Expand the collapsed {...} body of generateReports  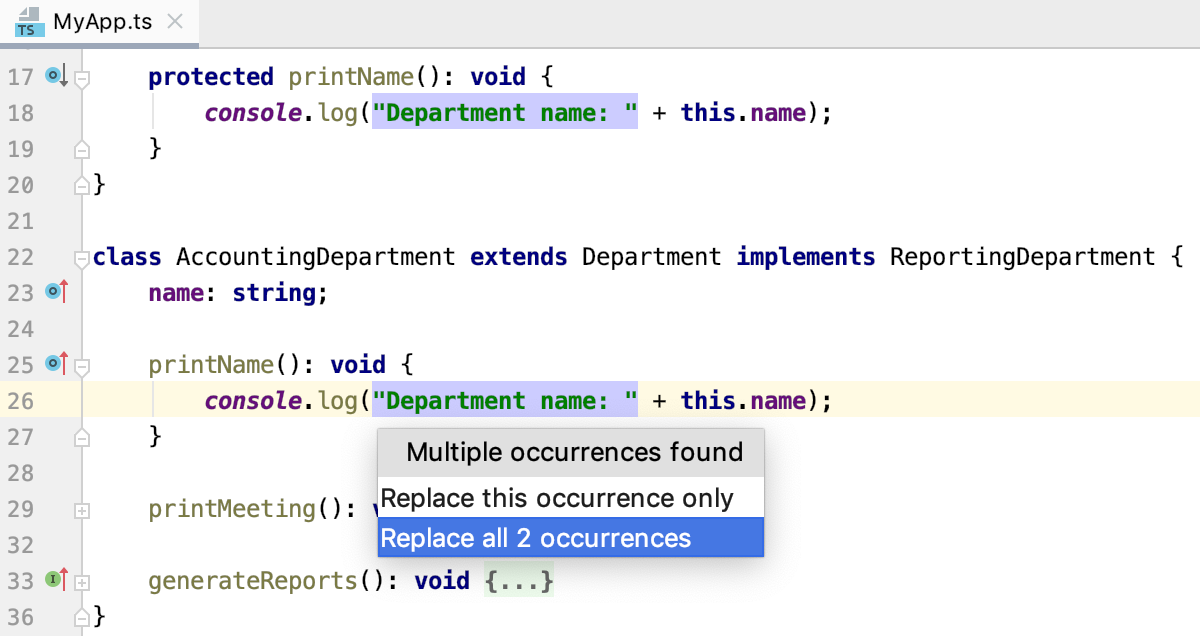[519, 578]
